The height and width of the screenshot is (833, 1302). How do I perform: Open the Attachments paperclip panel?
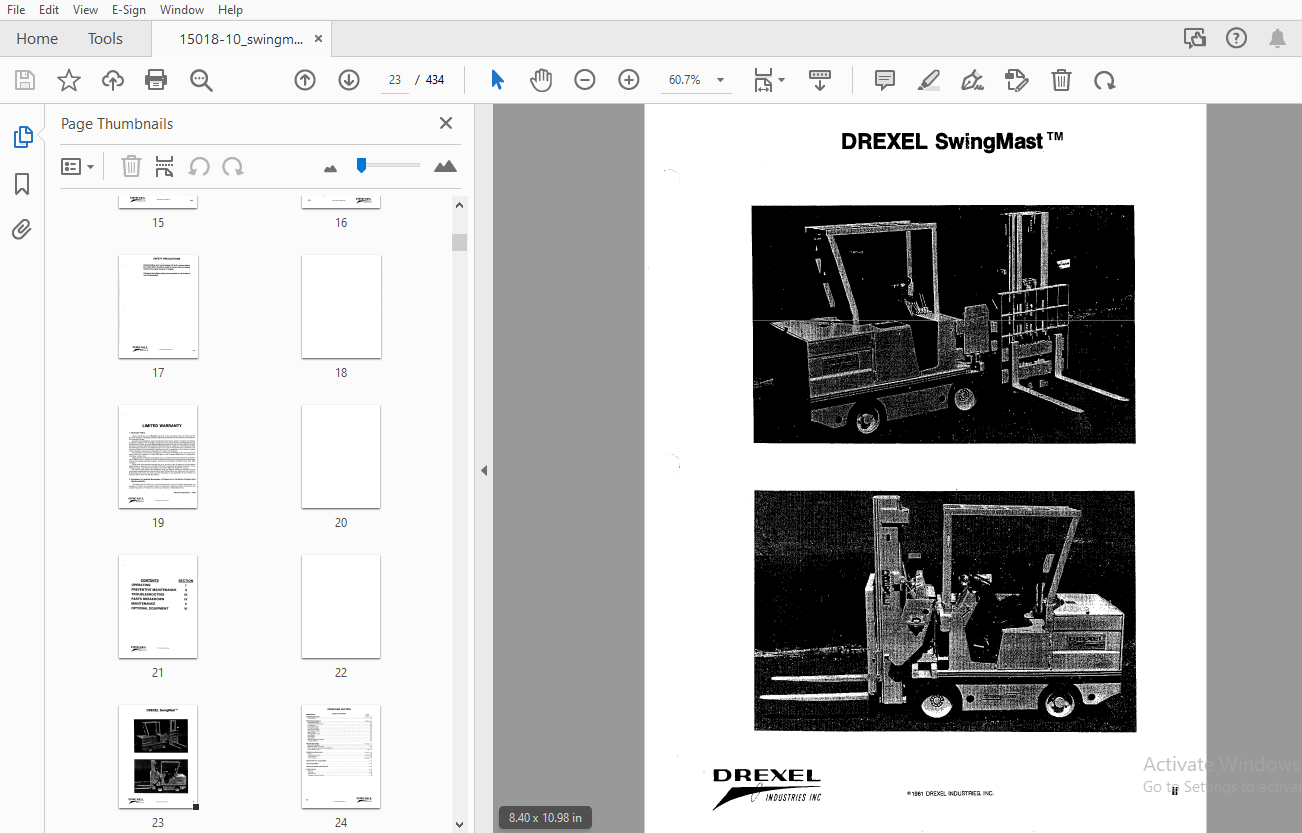pos(22,230)
